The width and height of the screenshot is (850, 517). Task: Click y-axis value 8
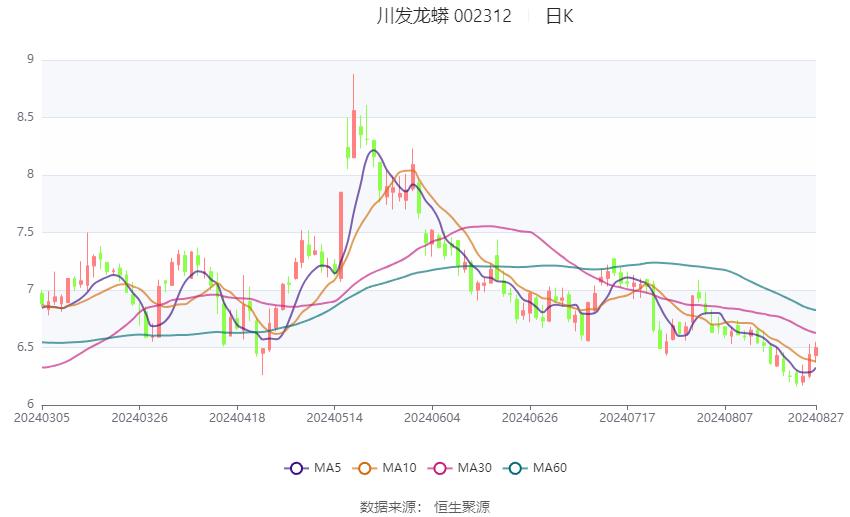click(30, 175)
